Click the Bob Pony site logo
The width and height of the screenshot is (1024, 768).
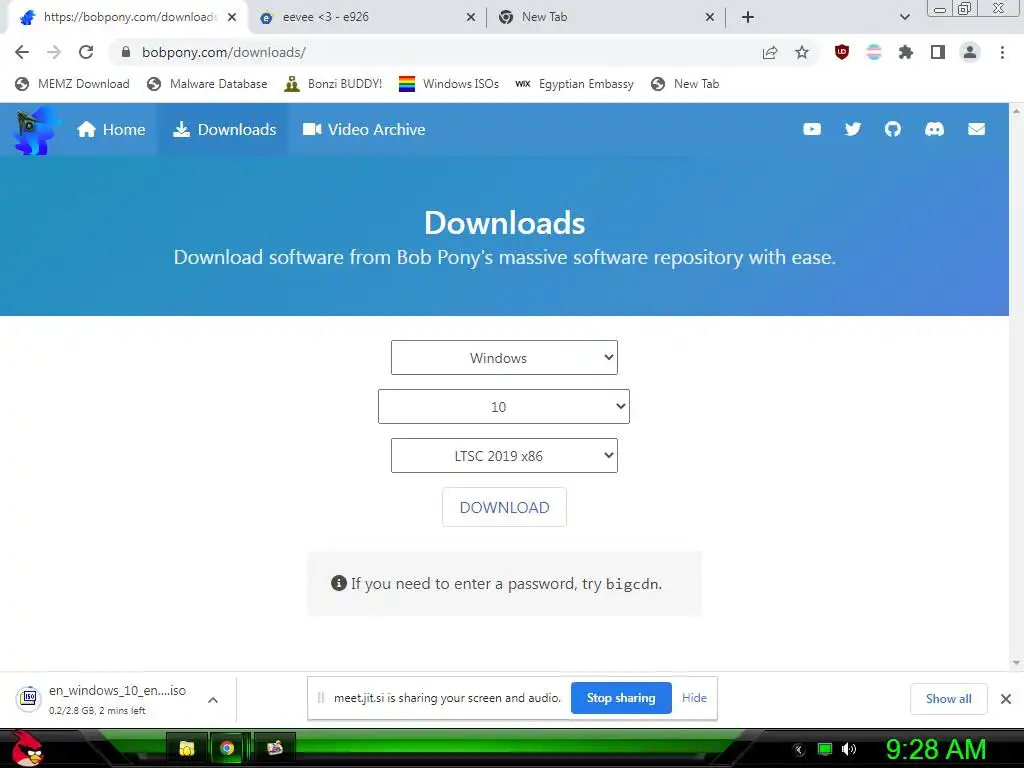click(x=36, y=131)
